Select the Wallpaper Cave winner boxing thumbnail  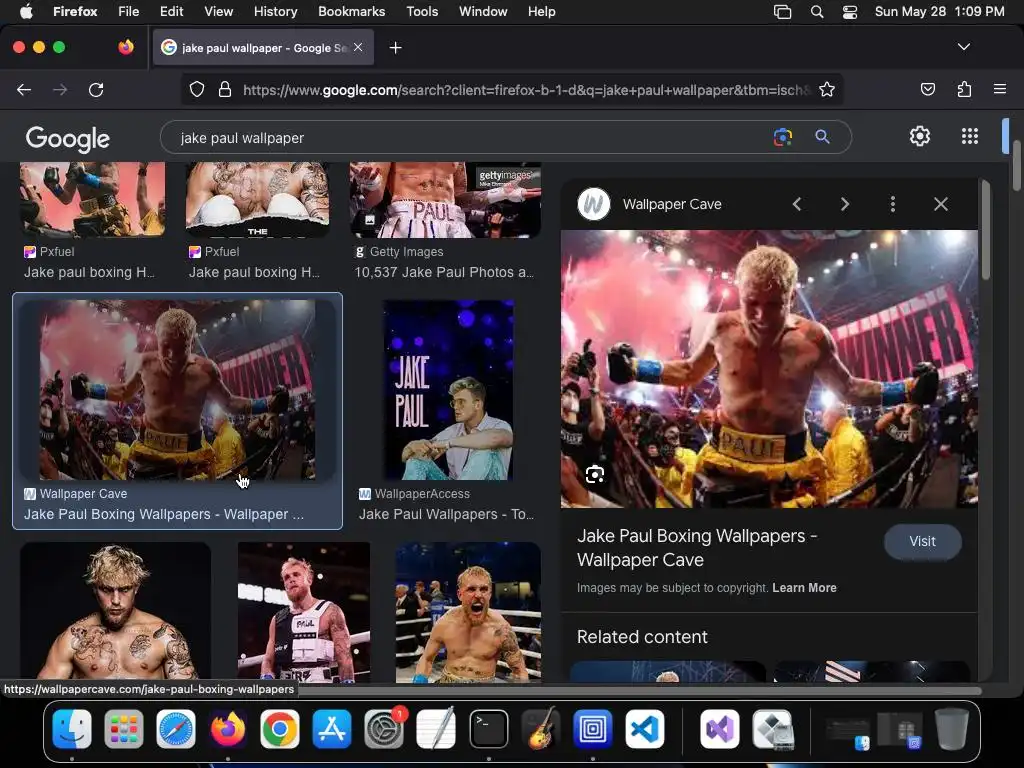pos(178,390)
